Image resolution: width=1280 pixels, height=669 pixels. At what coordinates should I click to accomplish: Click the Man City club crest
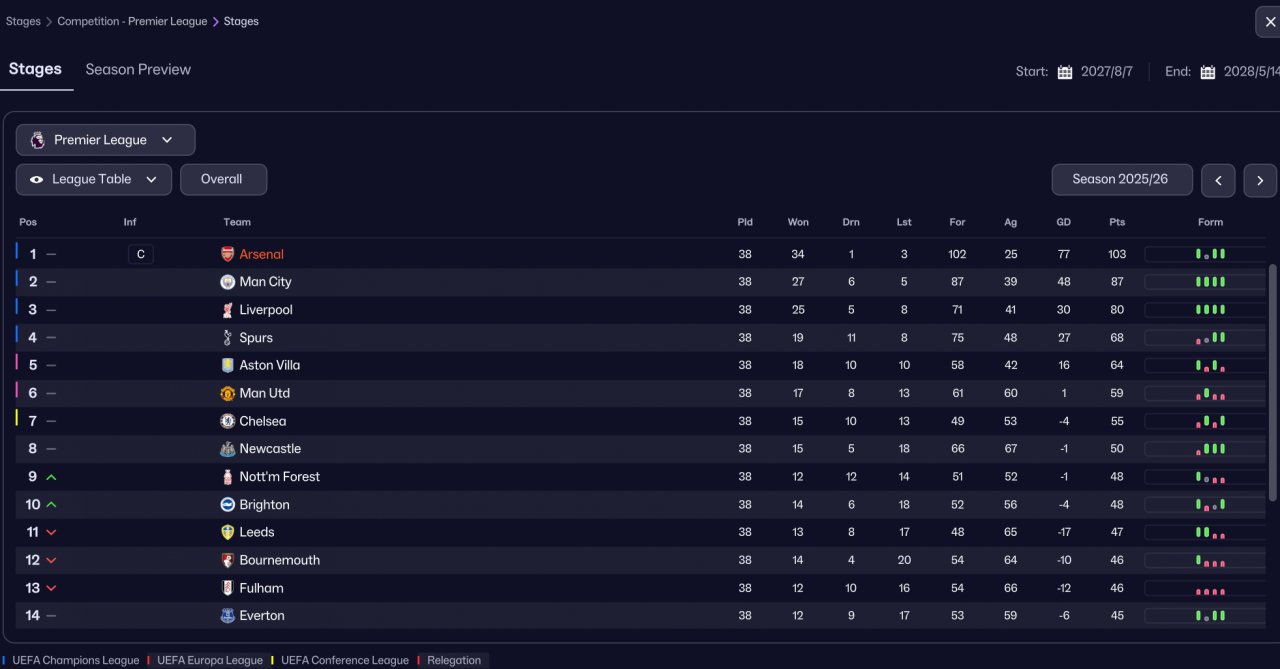pos(227,282)
